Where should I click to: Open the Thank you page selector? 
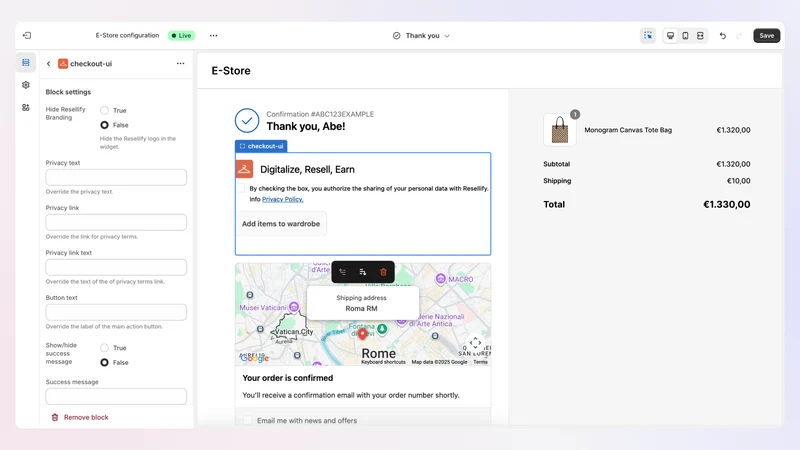tap(421, 36)
